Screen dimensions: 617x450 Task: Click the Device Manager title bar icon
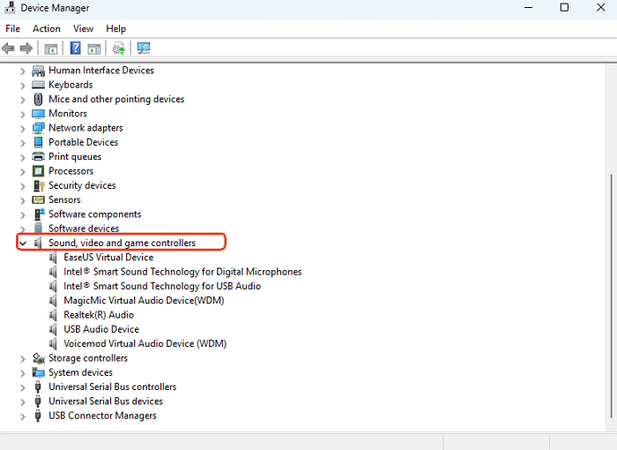tap(10, 7)
